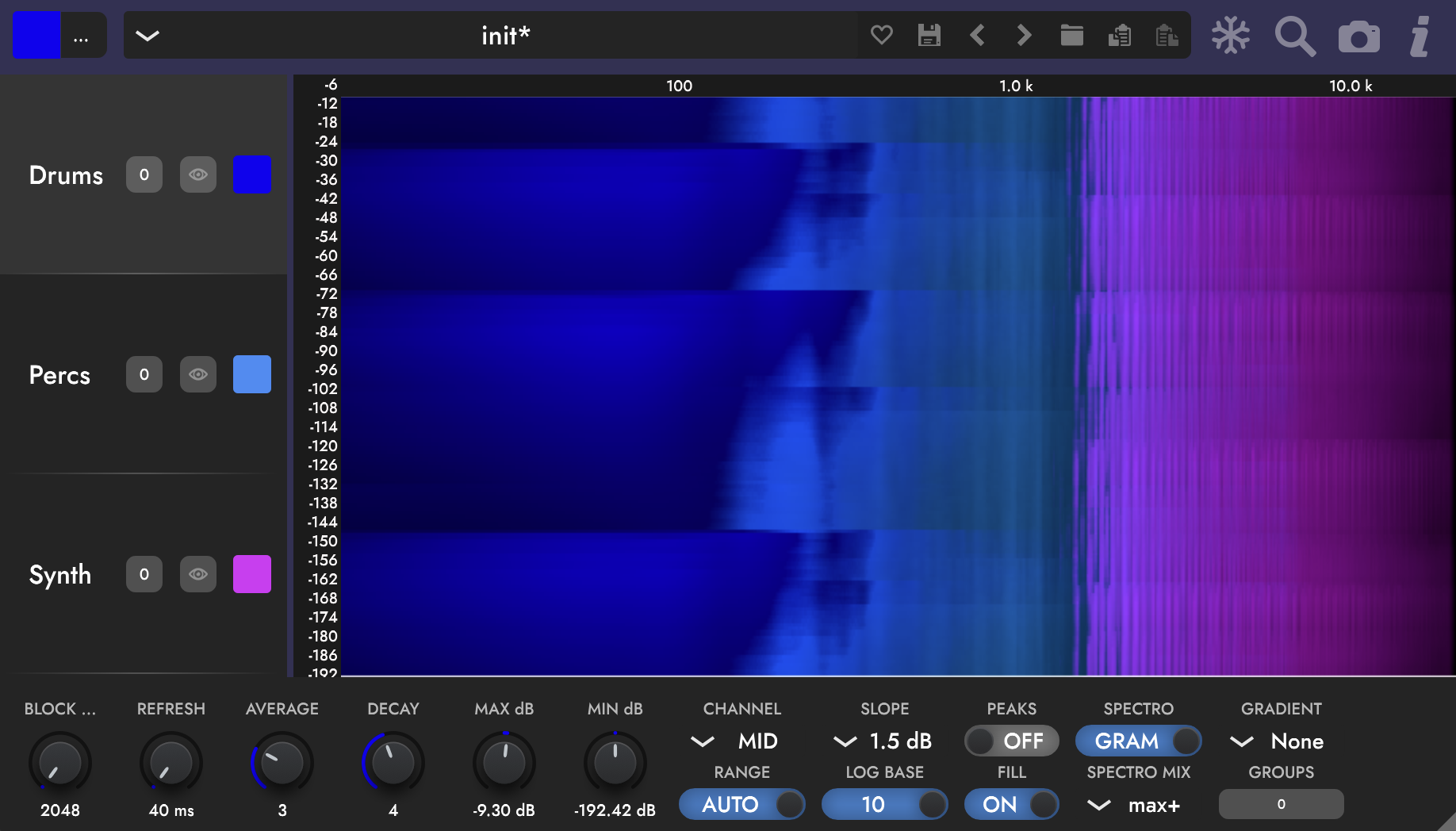Open the preset menu chevron
Screen dimensions: 1456x831
147,35
